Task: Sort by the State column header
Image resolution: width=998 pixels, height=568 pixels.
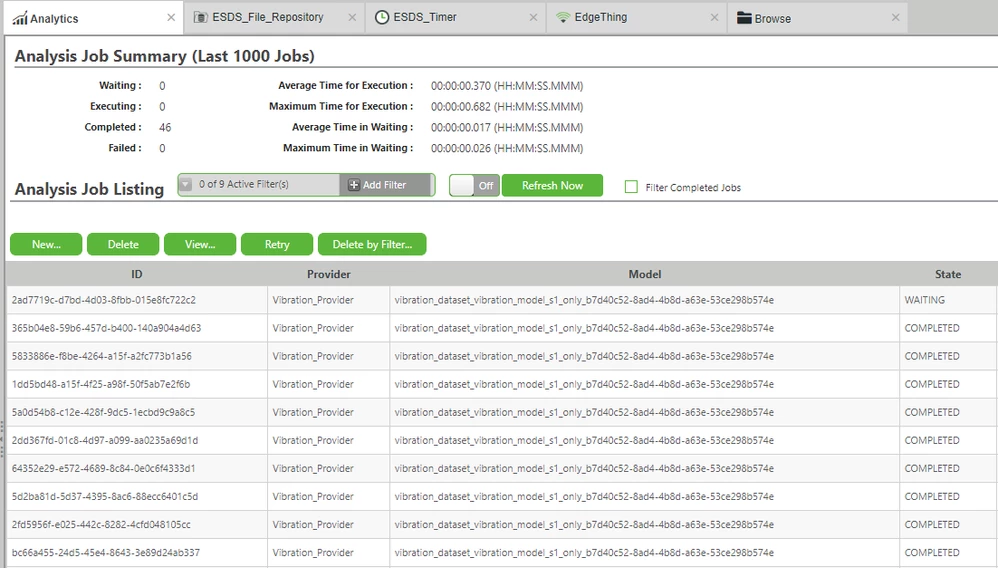Action: (948, 274)
